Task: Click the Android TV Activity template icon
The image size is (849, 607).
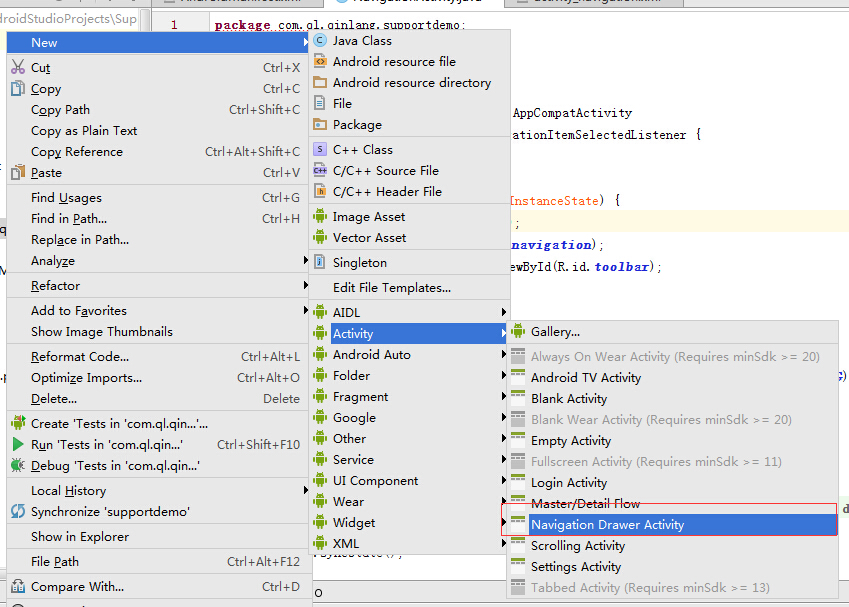Action: [x=518, y=377]
